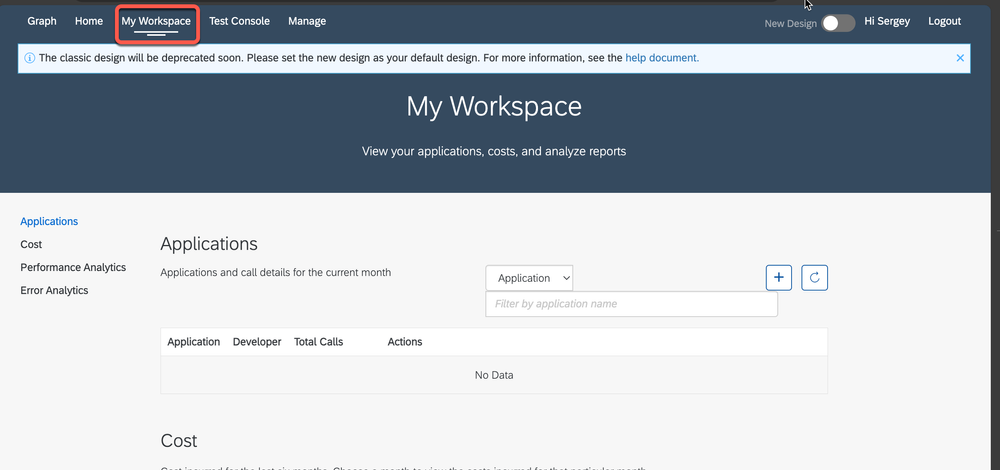Open the help document link
Screen dimensions: 1000x470
(x=662, y=58)
